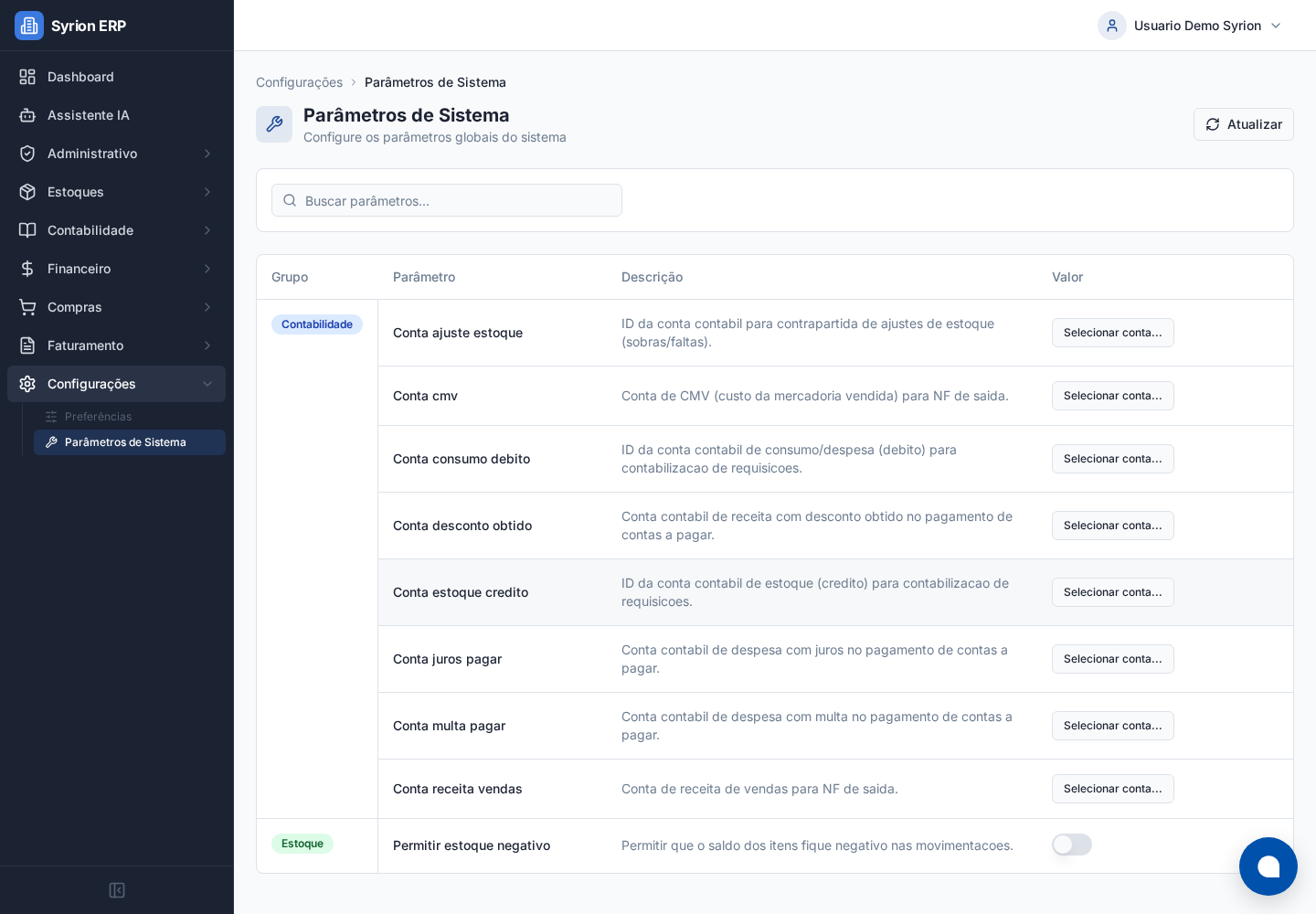Click the Estoque group badge

click(302, 844)
